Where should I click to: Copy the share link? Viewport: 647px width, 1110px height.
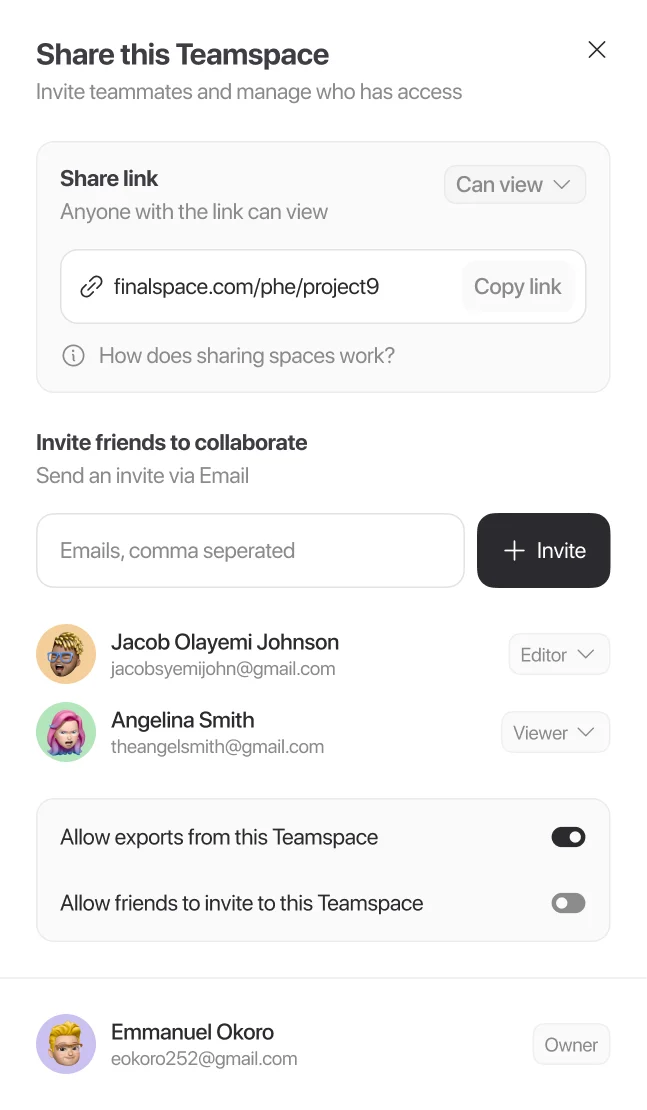coord(517,287)
